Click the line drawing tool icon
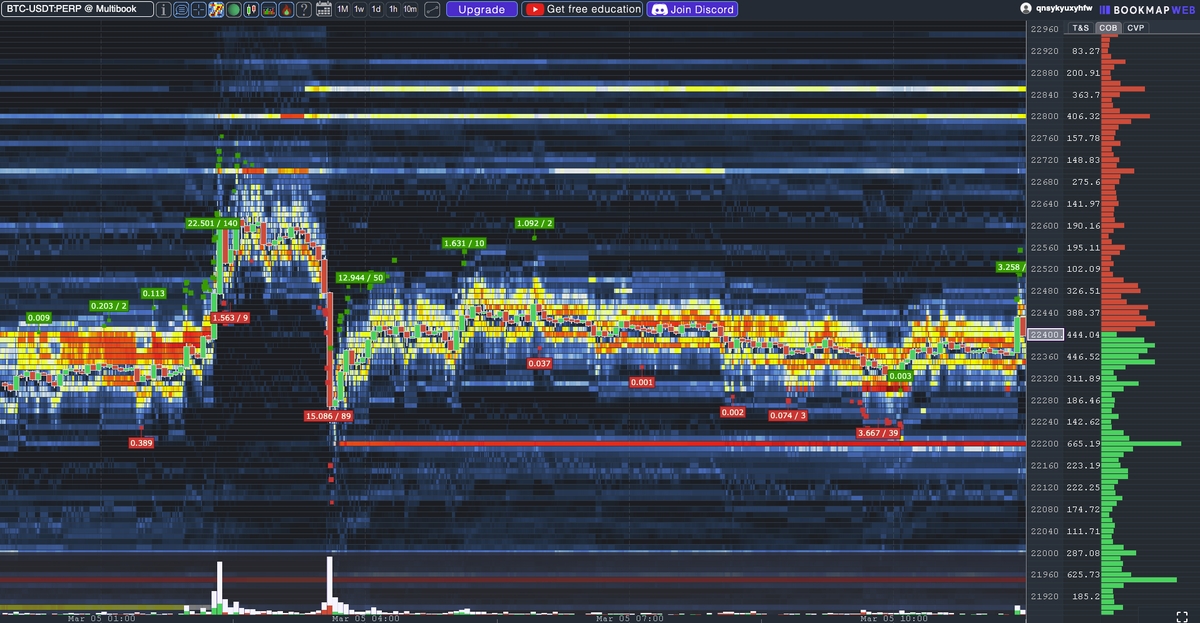This screenshot has height=623, width=1200. pyautogui.click(x=432, y=9)
